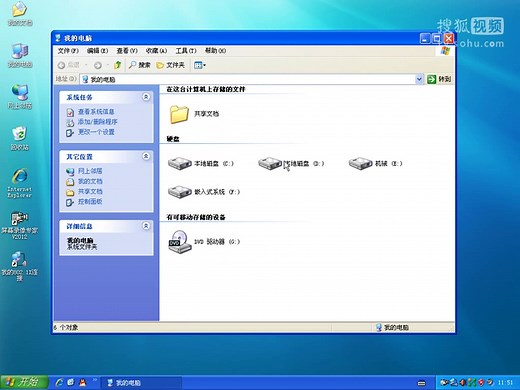520x390 pixels.
Task: Open the Tools menu
Action: tap(186, 51)
